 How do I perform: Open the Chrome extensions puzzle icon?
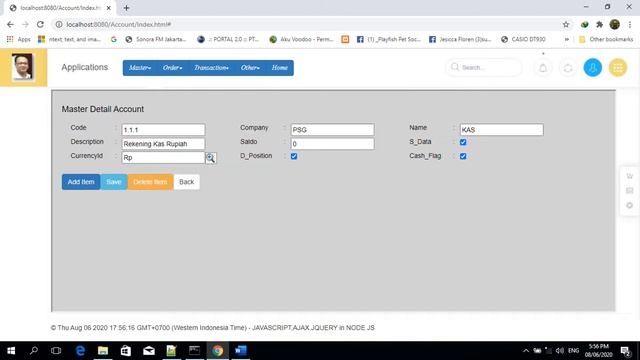click(599, 24)
